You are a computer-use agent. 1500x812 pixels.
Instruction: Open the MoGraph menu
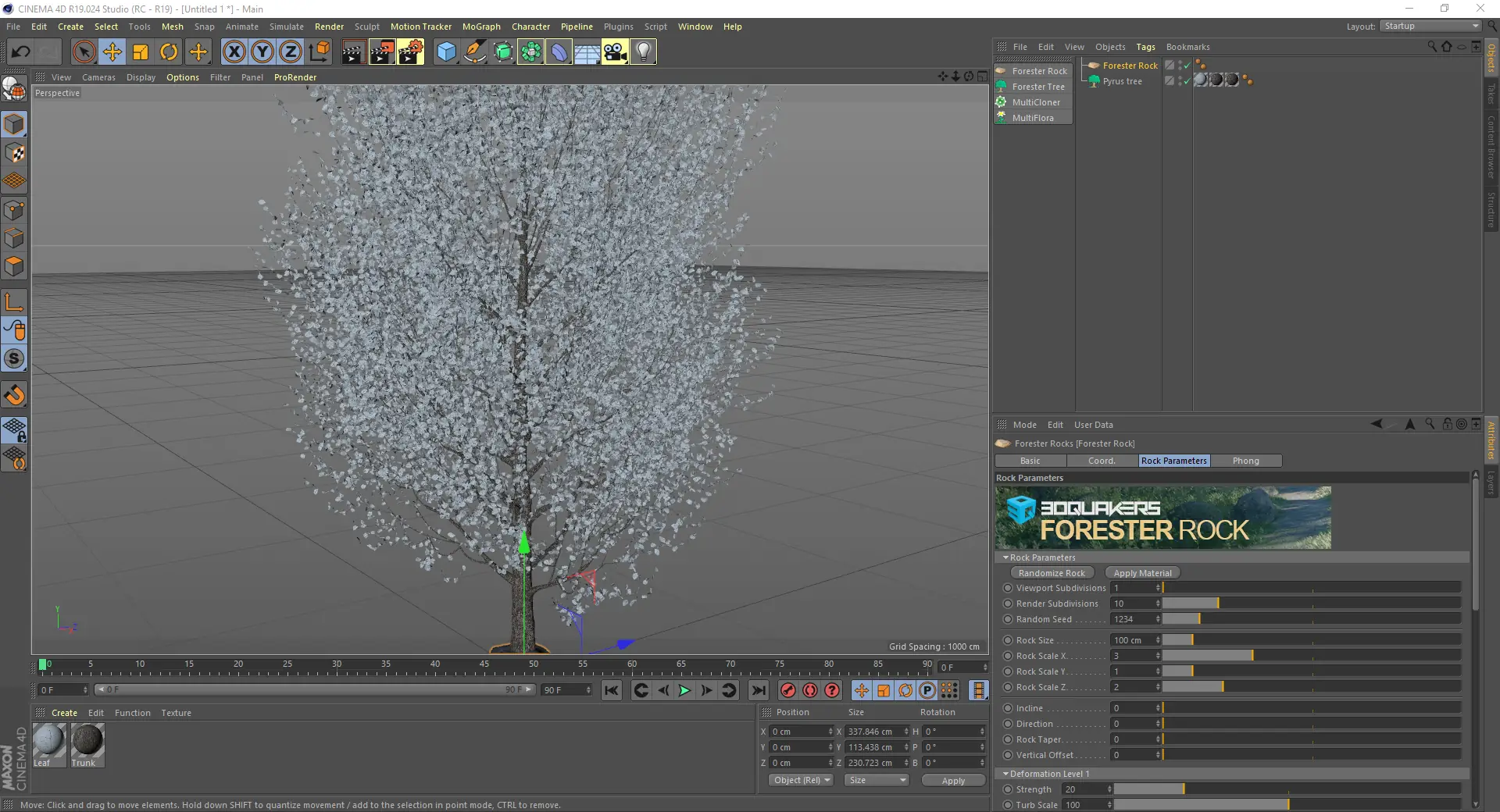pos(480,27)
